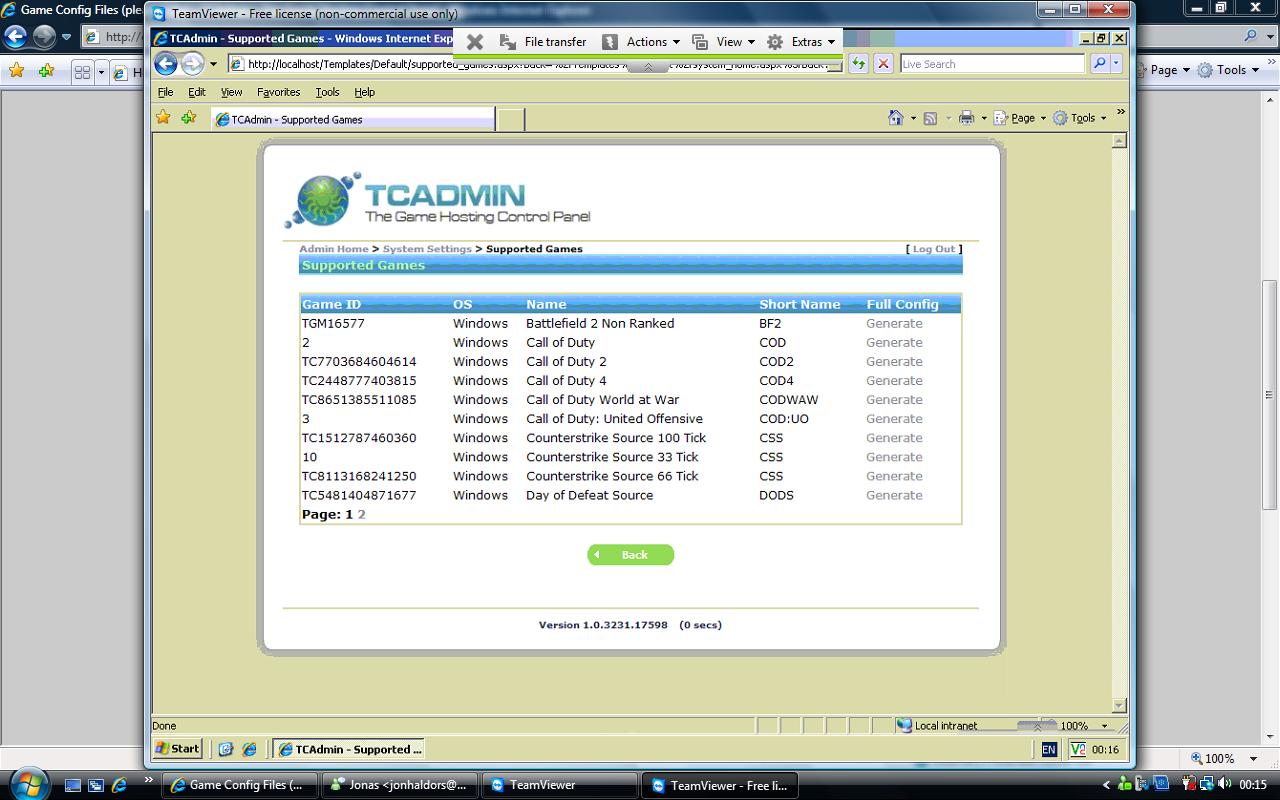Open a new blank tab in remote IE
This screenshot has height=800, width=1280.
click(x=510, y=119)
